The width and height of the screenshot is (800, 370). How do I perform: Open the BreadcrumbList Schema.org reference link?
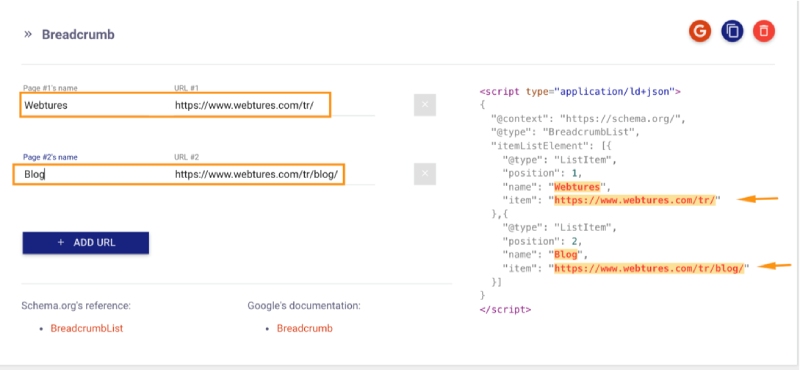(x=87, y=328)
